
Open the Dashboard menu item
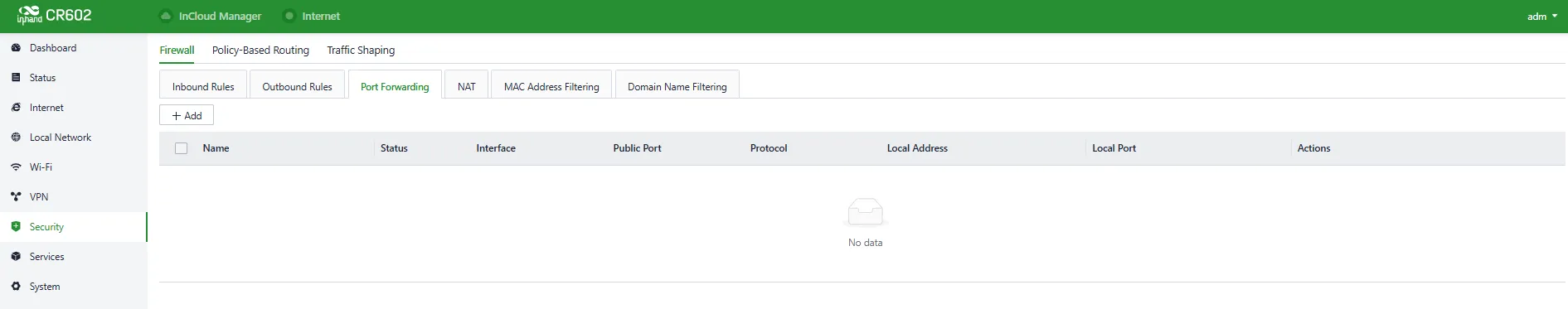(74, 48)
